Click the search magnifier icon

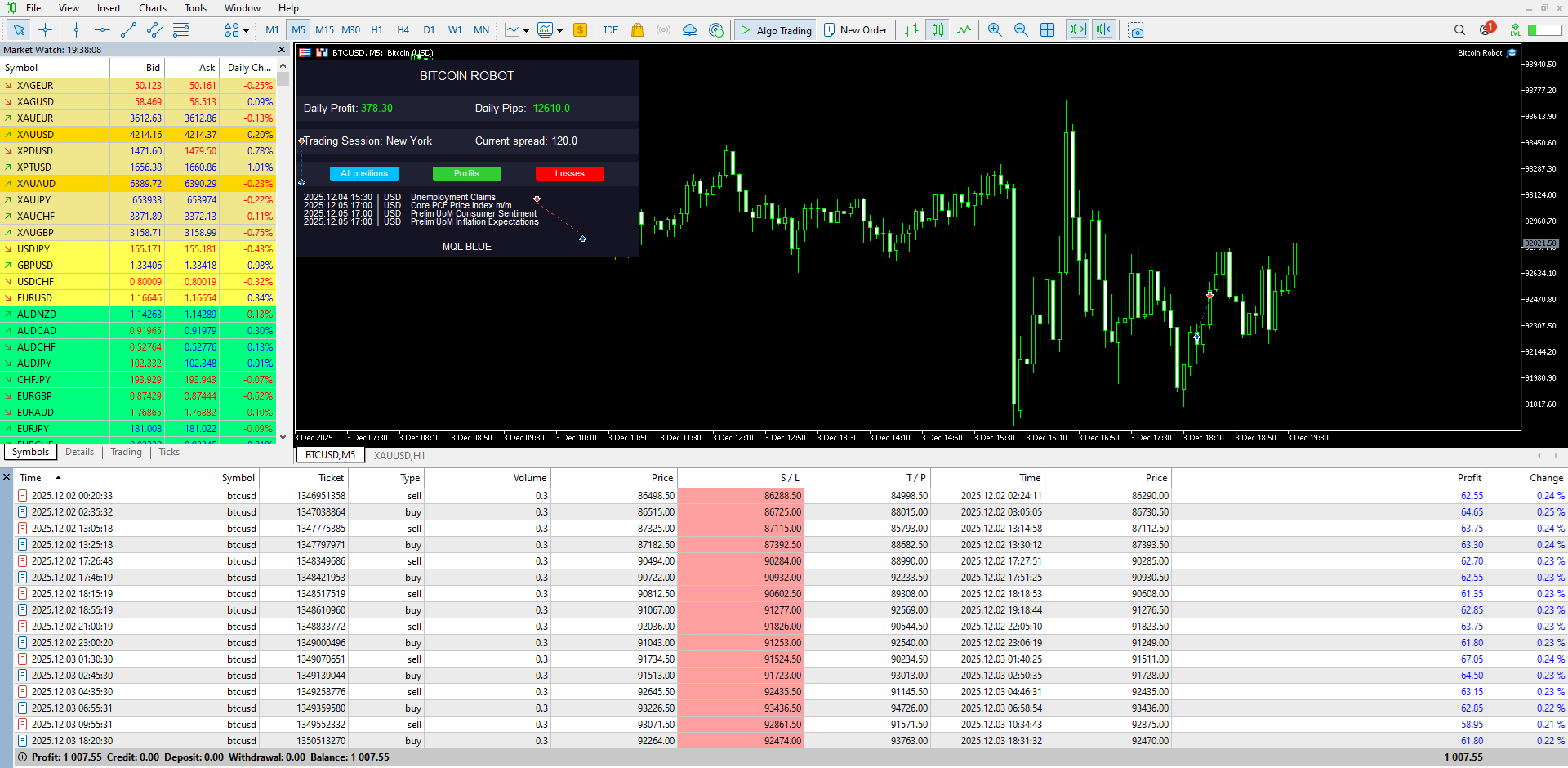click(1459, 30)
